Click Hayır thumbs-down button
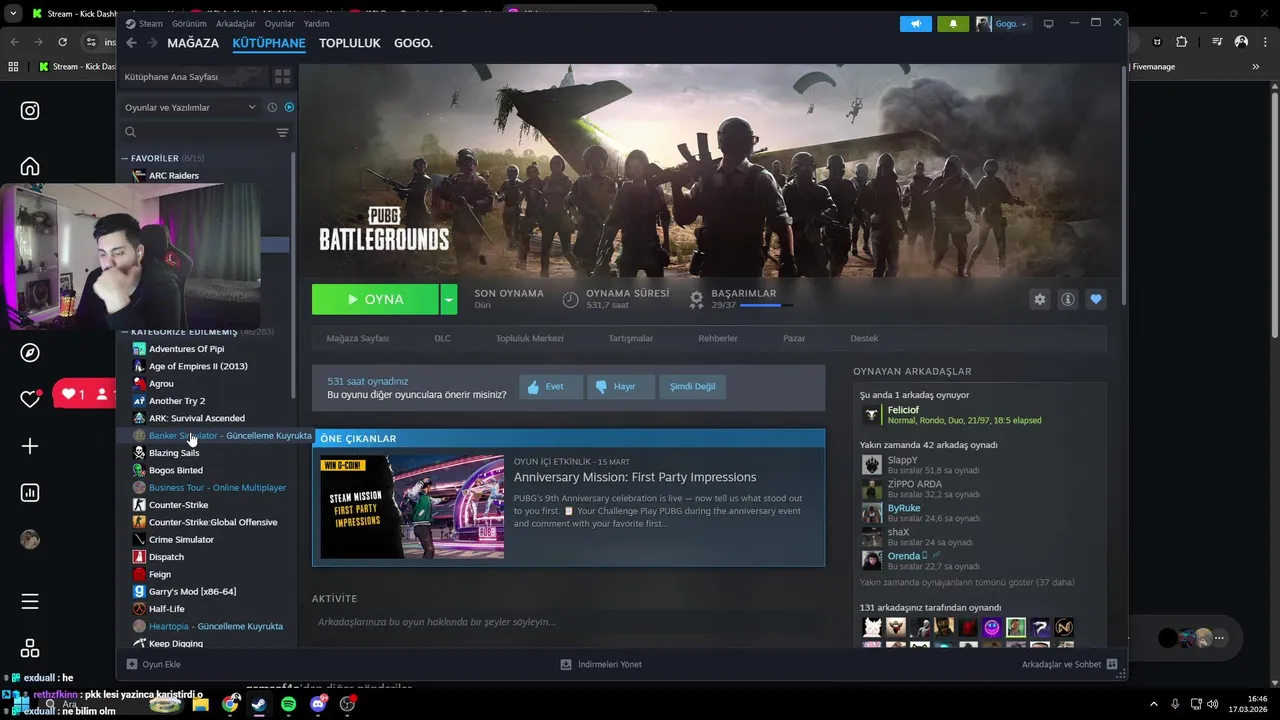Screen dimensions: 1280x720 [x=621, y=387]
